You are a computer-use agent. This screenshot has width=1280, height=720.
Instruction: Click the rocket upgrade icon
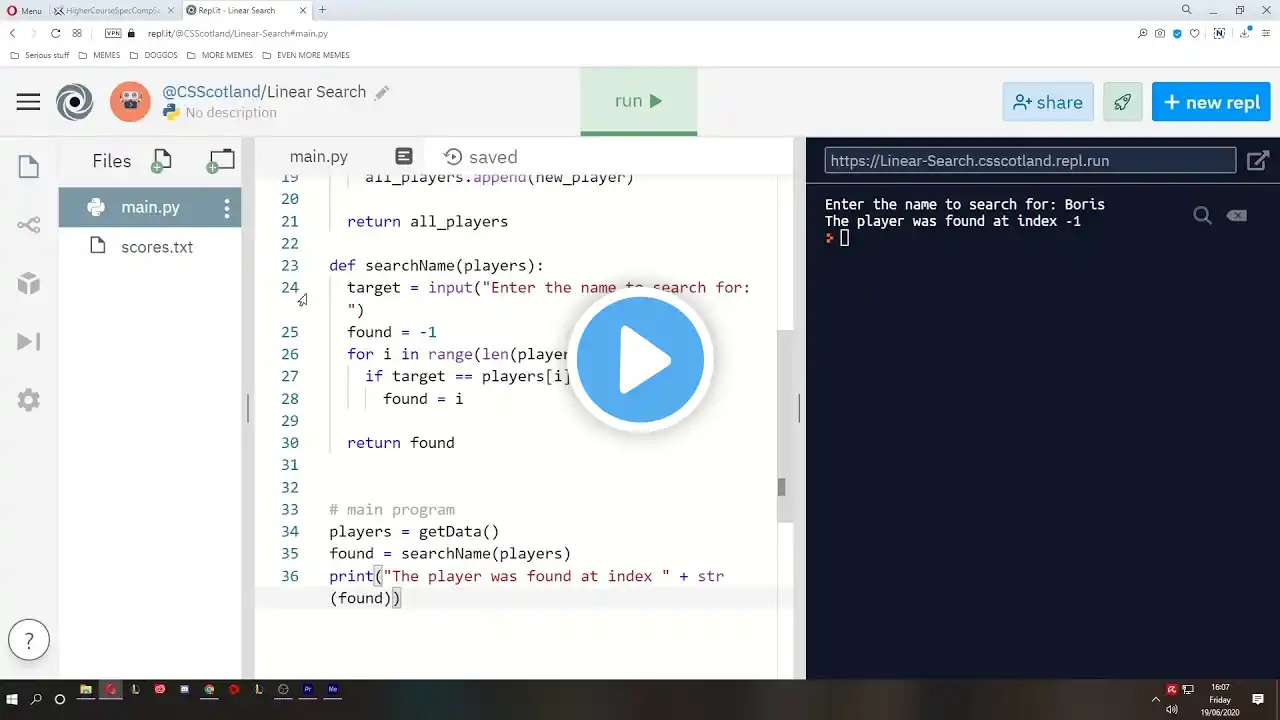point(1122,102)
